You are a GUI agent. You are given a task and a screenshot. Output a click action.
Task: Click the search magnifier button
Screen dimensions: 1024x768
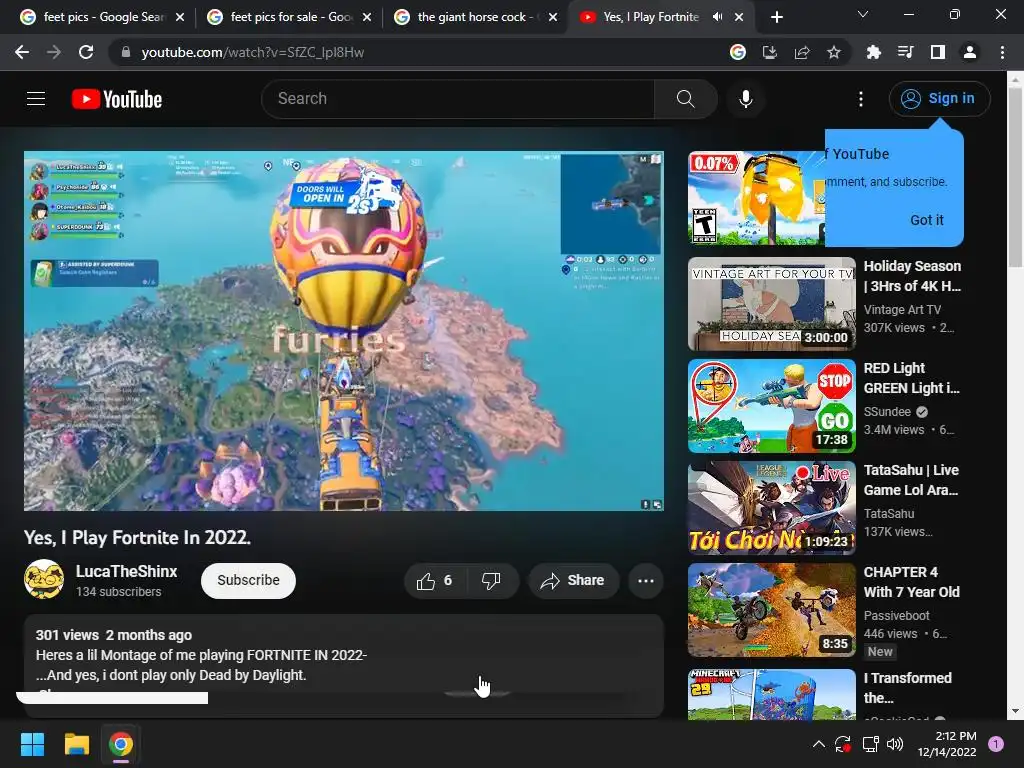pos(686,99)
